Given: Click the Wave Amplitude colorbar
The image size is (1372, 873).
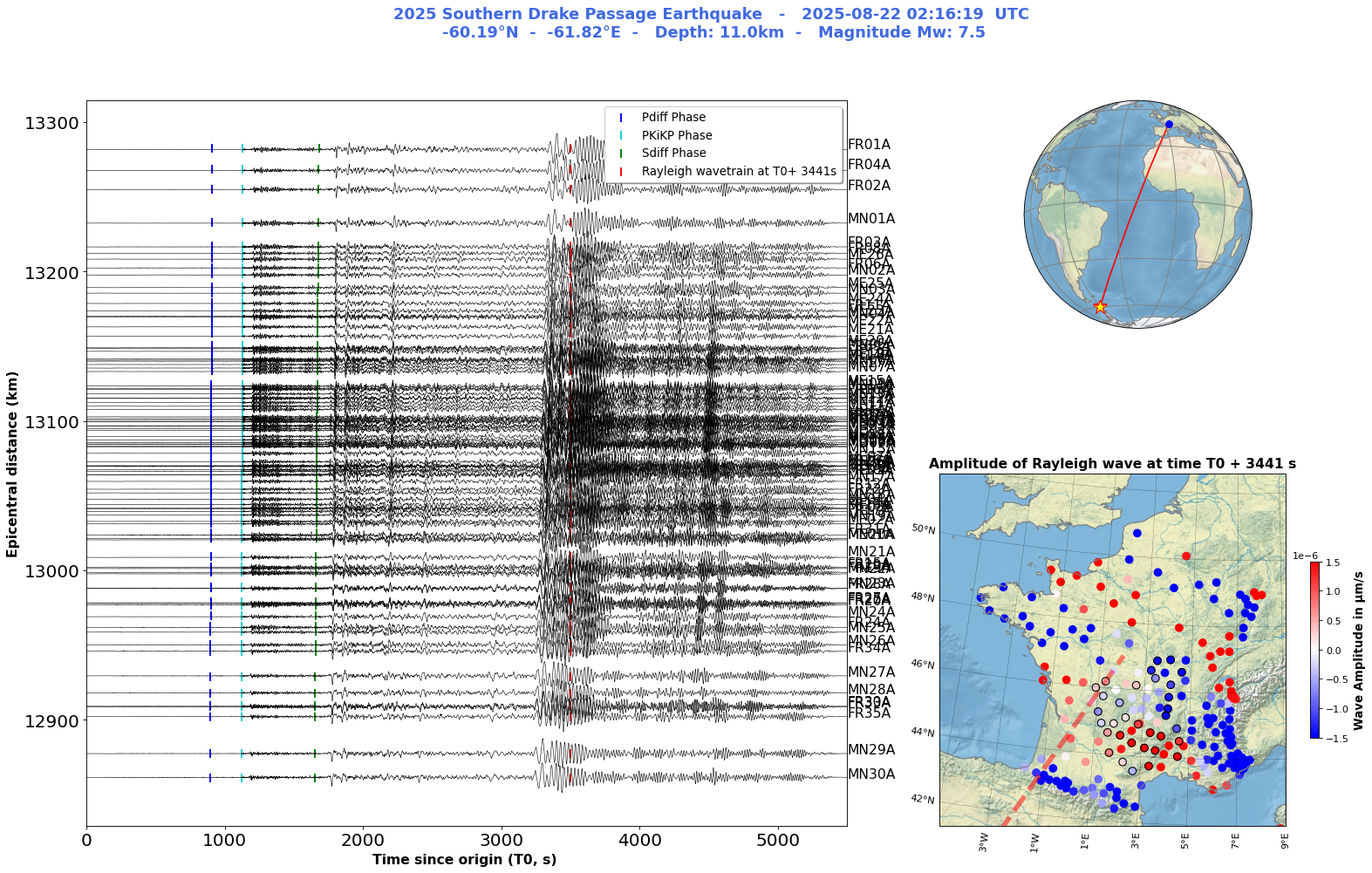Looking at the screenshot, I should tap(1314, 650).
